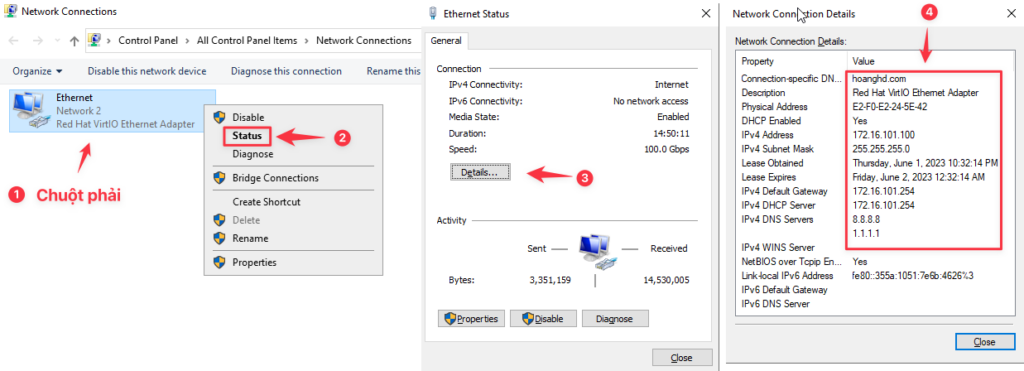The image size is (1024, 371).
Task: Close the Ethernet Status window with X
Action: pos(705,13)
